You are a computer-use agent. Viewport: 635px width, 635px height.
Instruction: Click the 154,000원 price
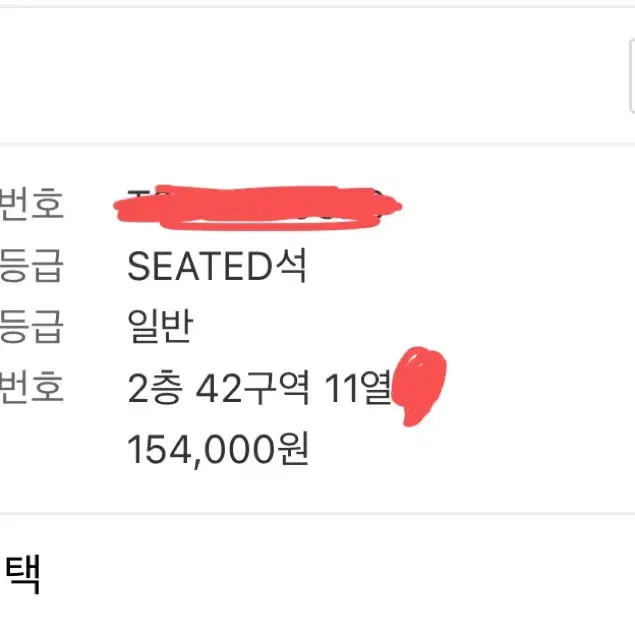[x=217, y=450]
